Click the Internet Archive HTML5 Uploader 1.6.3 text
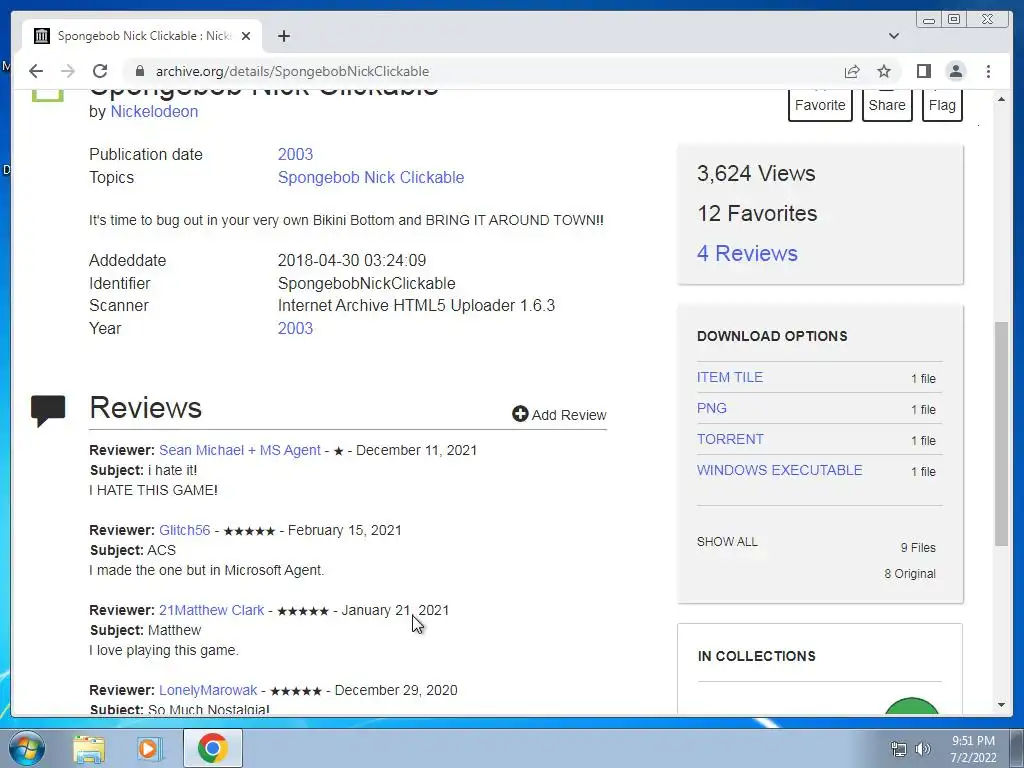The width and height of the screenshot is (1024, 768). 416,306
